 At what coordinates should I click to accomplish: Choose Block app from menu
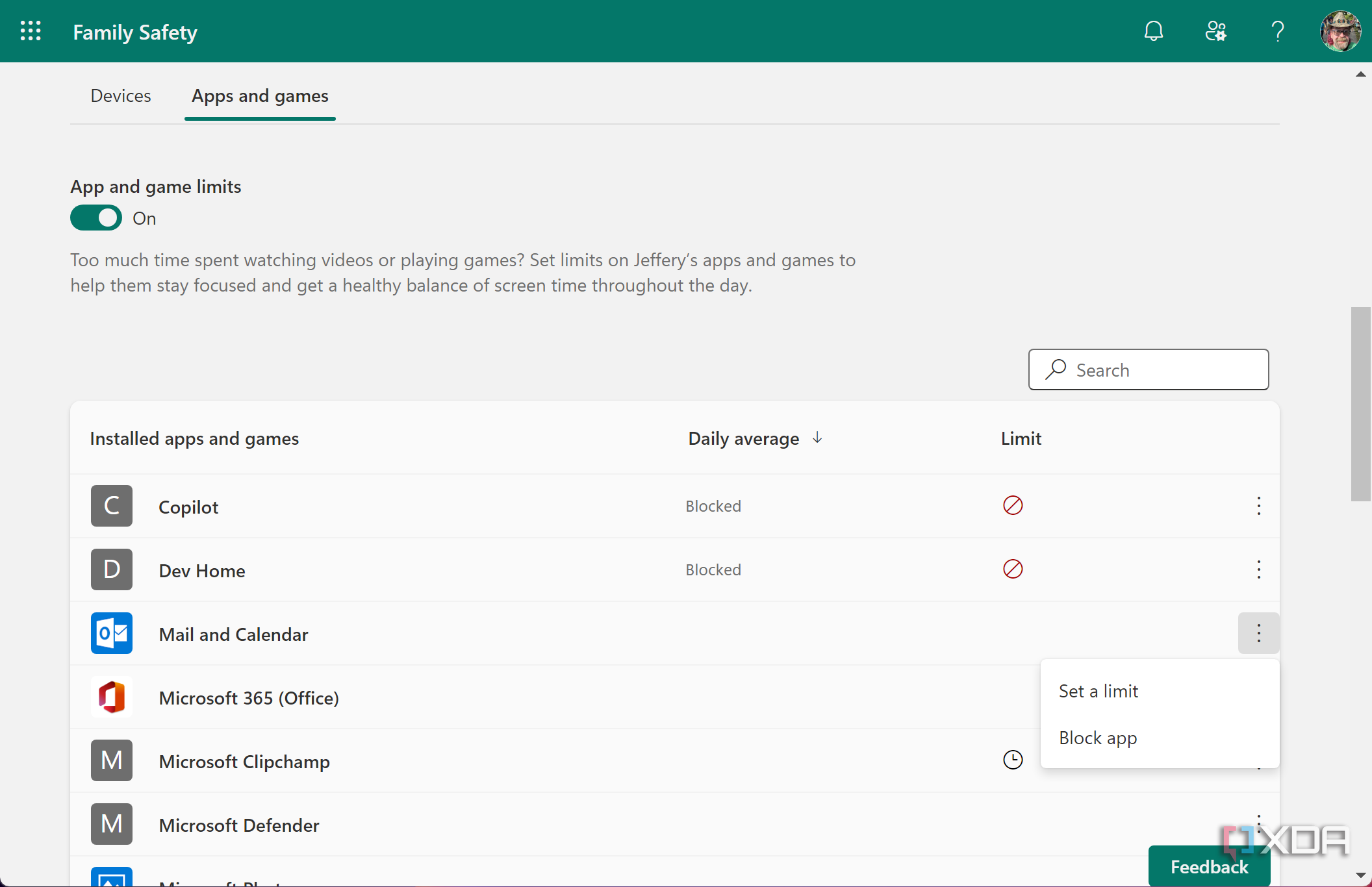click(1160, 738)
